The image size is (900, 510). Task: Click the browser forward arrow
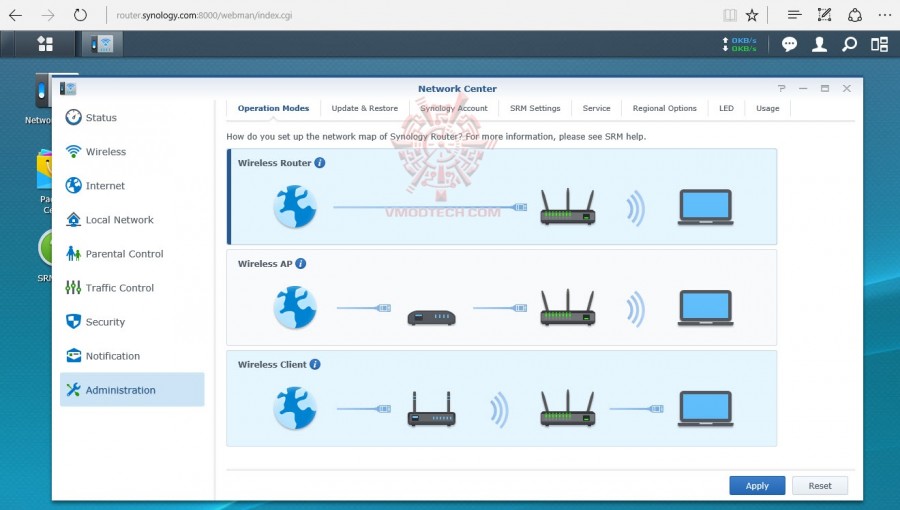point(48,15)
